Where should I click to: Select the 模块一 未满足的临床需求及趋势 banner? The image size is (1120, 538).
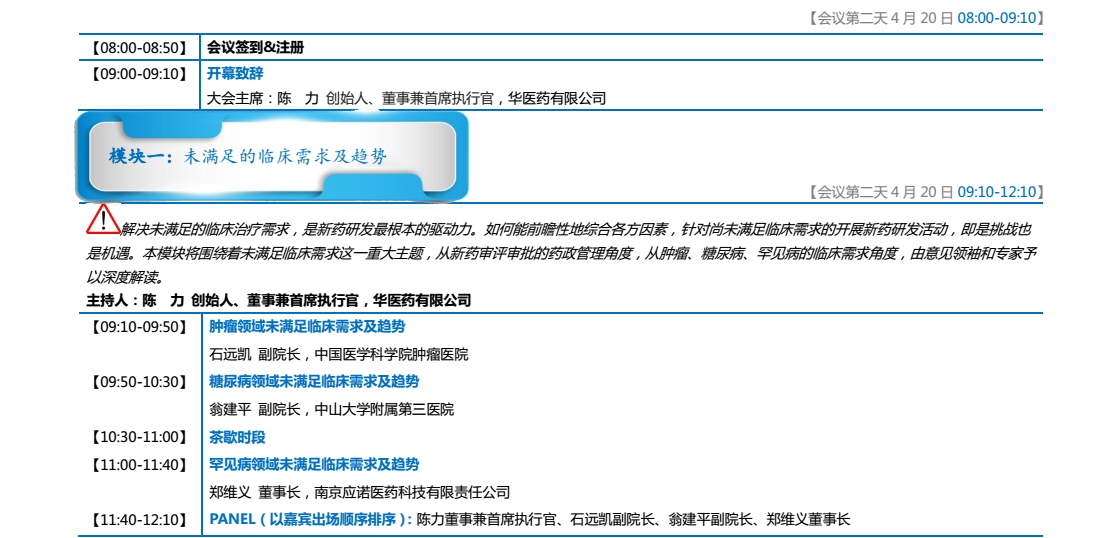point(272,156)
